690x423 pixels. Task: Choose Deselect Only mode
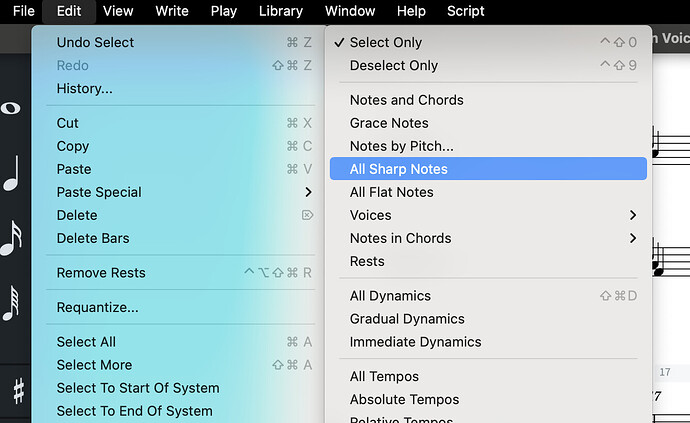[394, 66]
